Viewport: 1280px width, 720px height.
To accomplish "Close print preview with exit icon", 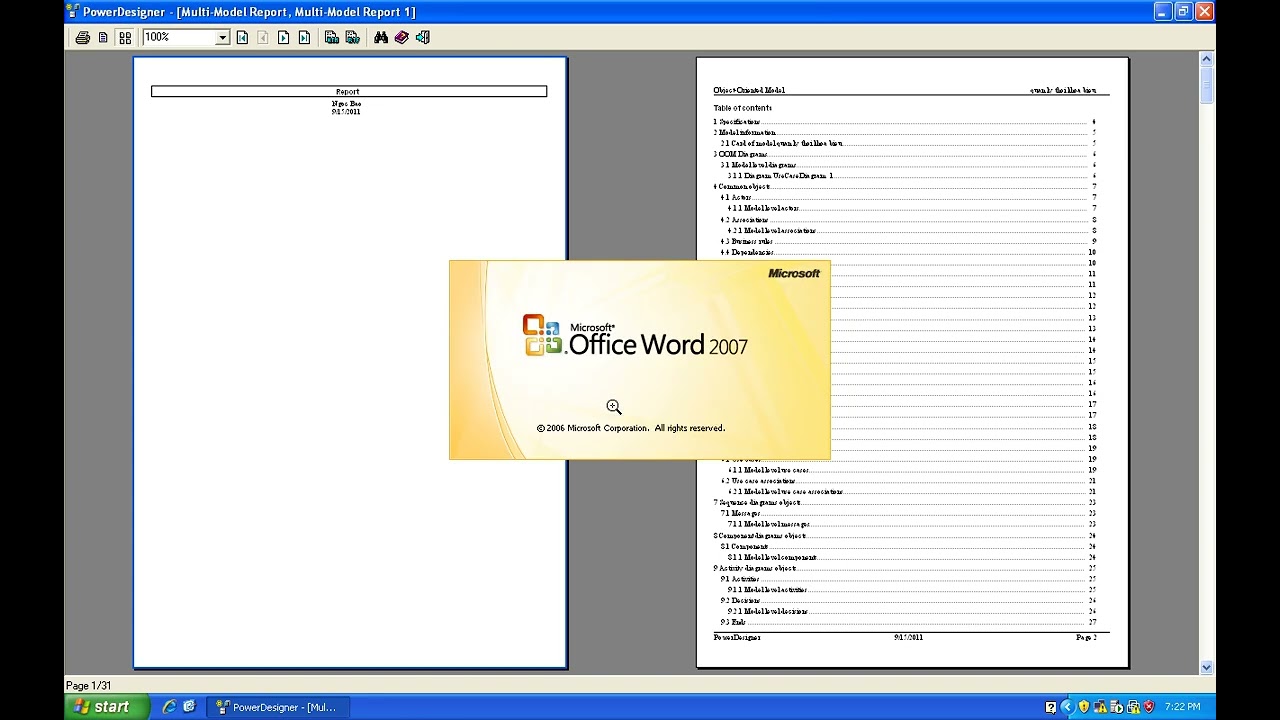I will click(423, 38).
